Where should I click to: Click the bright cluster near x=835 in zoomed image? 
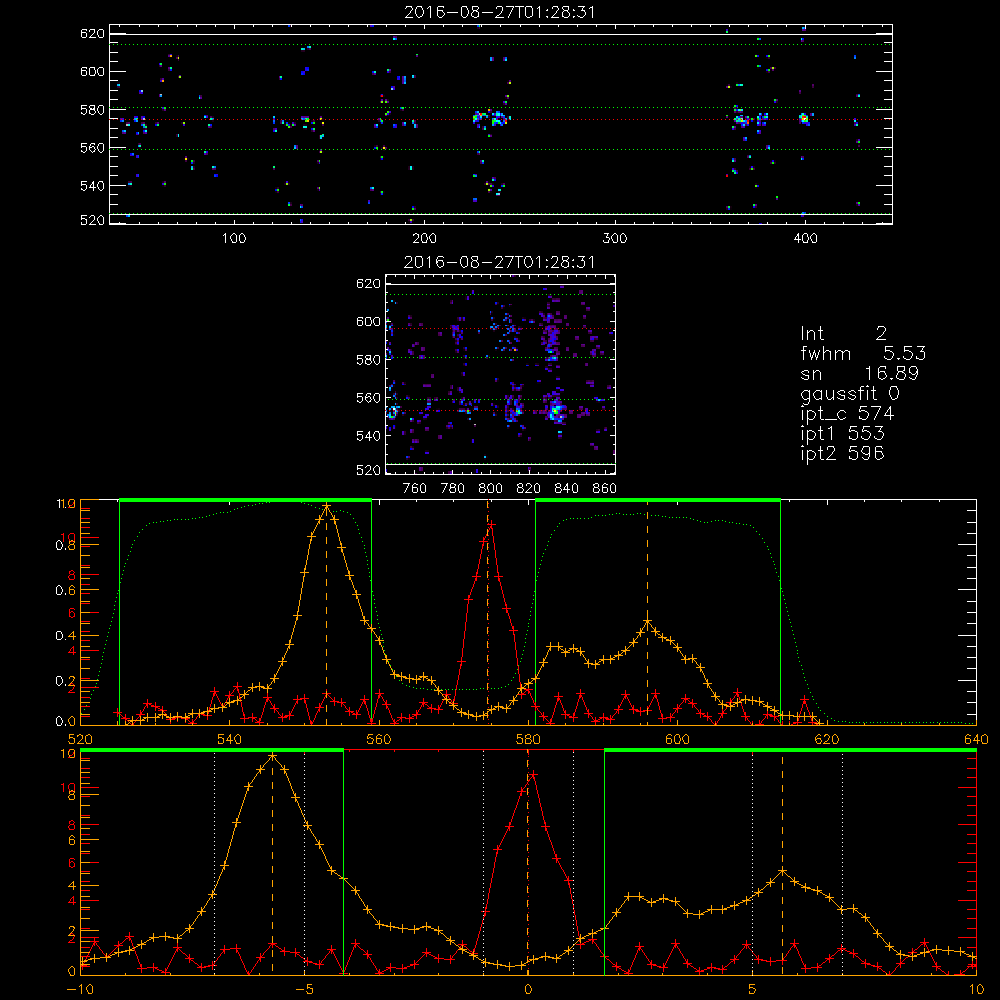(x=556, y=410)
